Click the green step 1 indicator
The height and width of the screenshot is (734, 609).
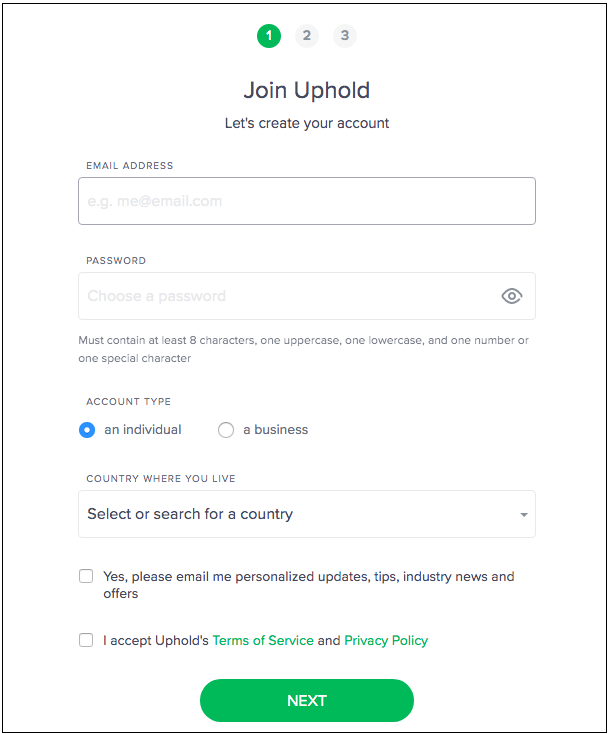point(269,36)
